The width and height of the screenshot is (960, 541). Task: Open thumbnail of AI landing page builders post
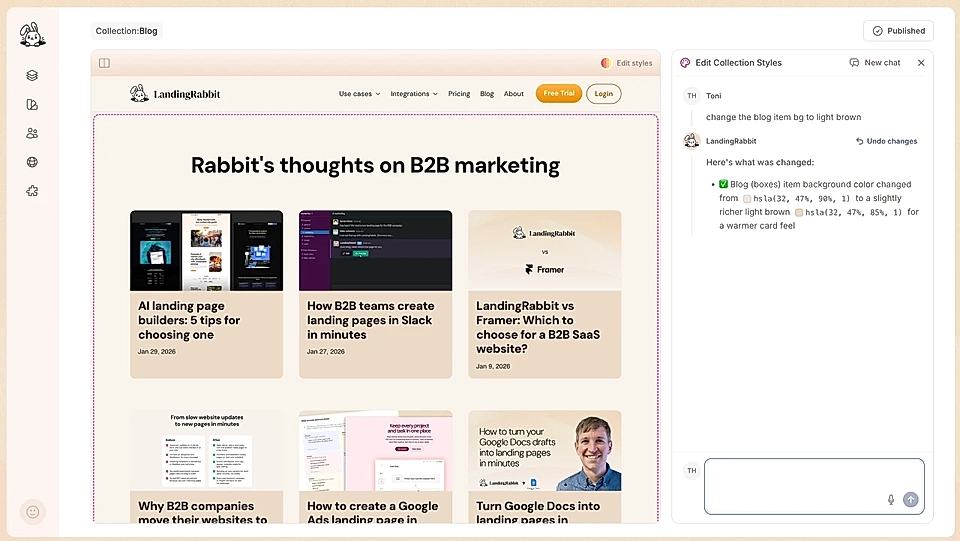[206, 250]
